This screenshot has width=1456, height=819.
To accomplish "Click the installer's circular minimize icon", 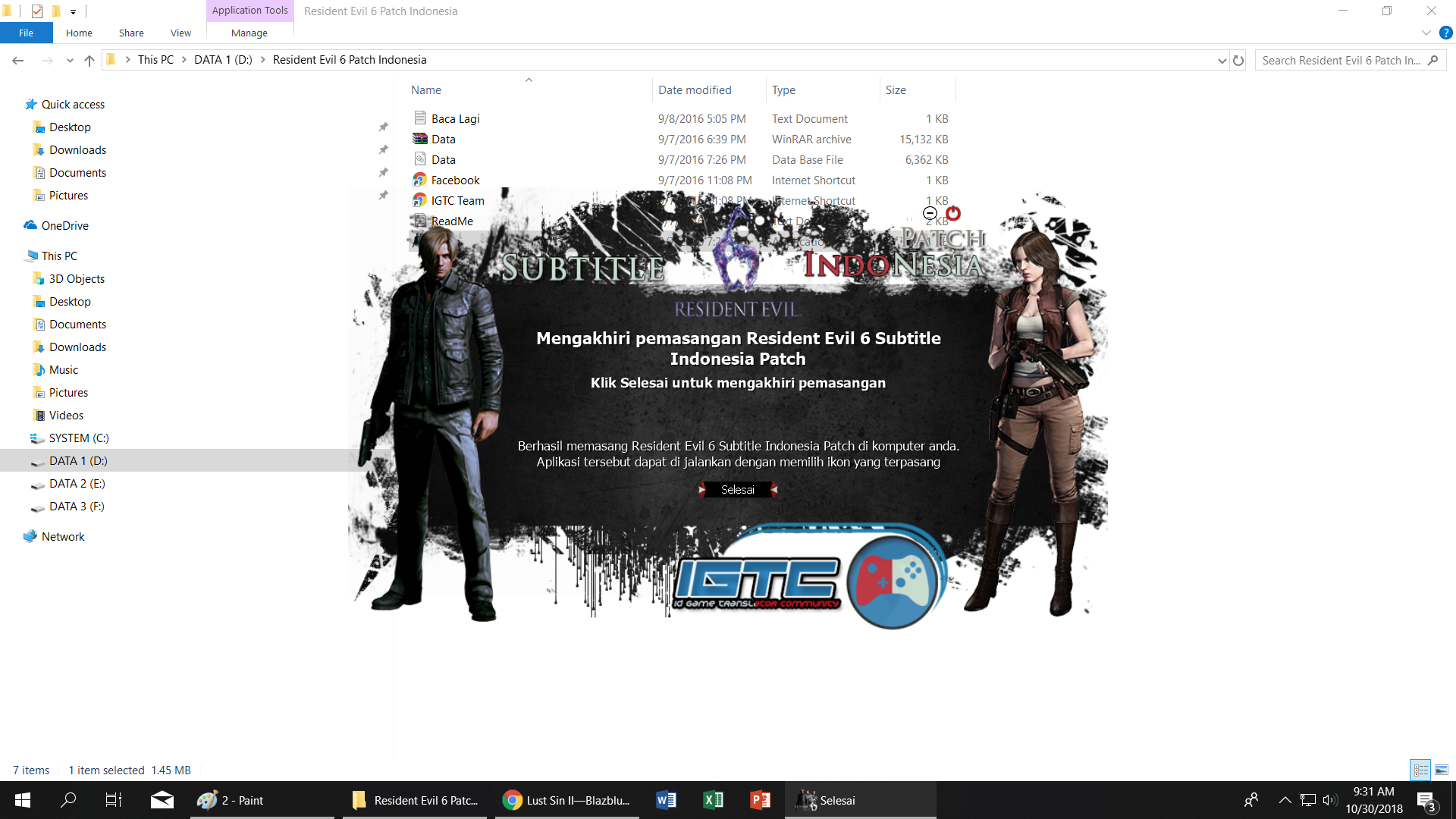I will click(x=930, y=214).
